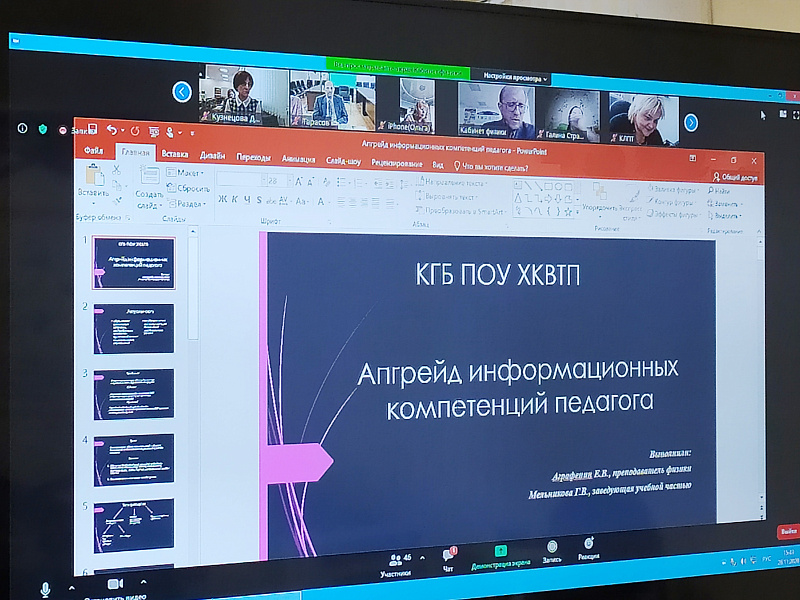
Task: Click the Copy icon under scissors
Action: pos(117,185)
